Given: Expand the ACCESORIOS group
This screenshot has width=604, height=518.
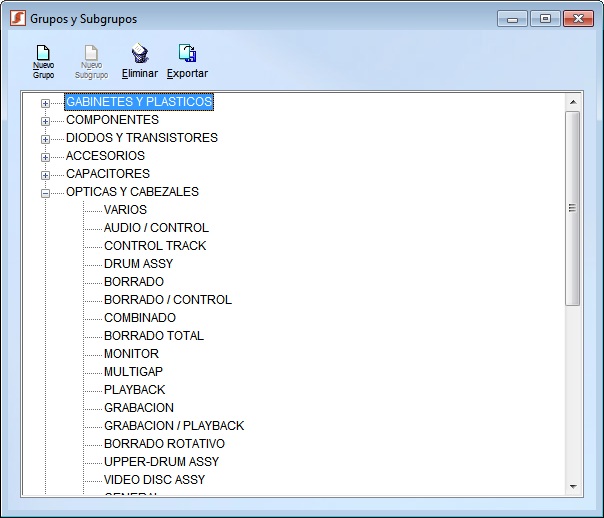Looking at the screenshot, I should [45, 156].
